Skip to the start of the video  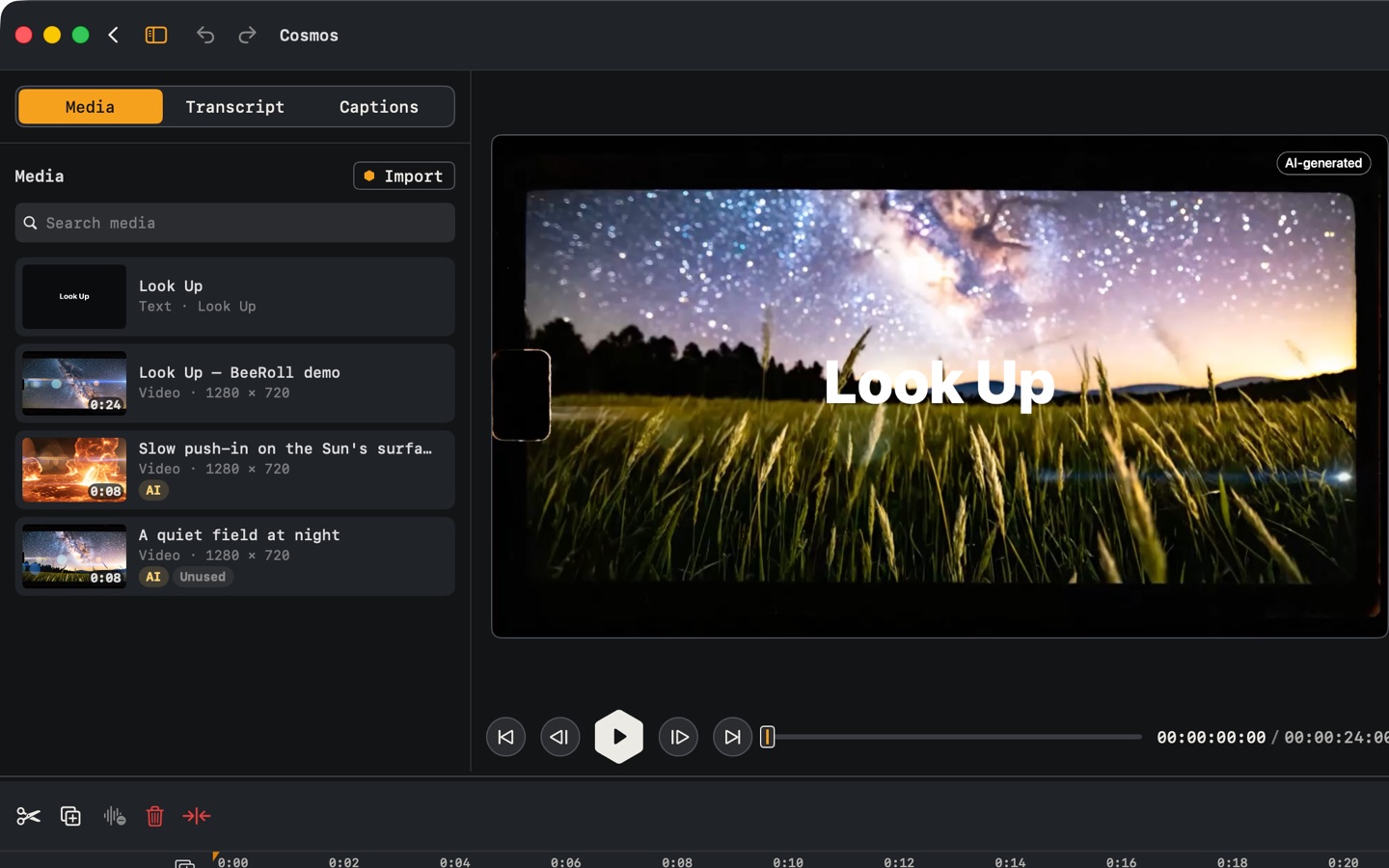[x=505, y=737]
